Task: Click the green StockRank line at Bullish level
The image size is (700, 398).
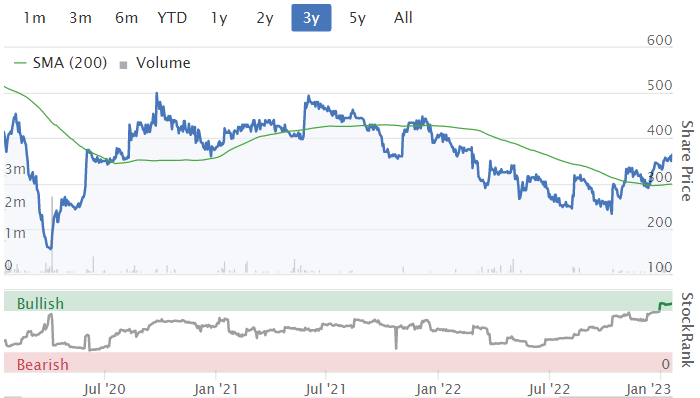Action: [665, 305]
